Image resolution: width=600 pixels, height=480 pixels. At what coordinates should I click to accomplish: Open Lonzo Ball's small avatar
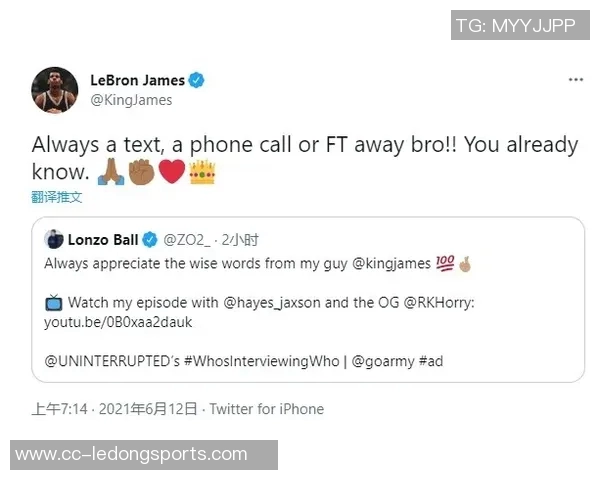pyautogui.click(x=54, y=239)
